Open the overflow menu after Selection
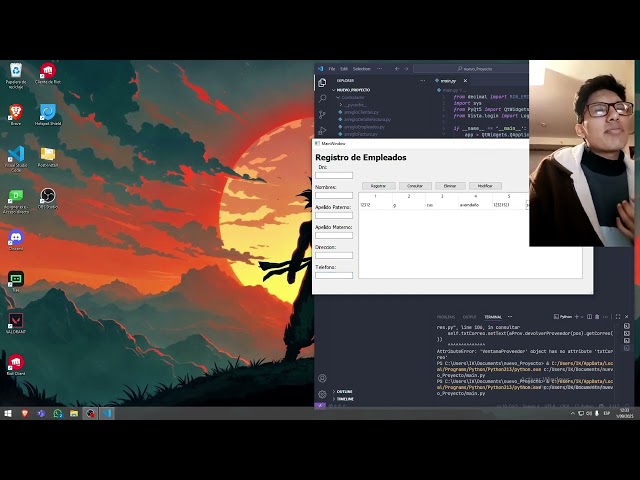 click(x=380, y=69)
